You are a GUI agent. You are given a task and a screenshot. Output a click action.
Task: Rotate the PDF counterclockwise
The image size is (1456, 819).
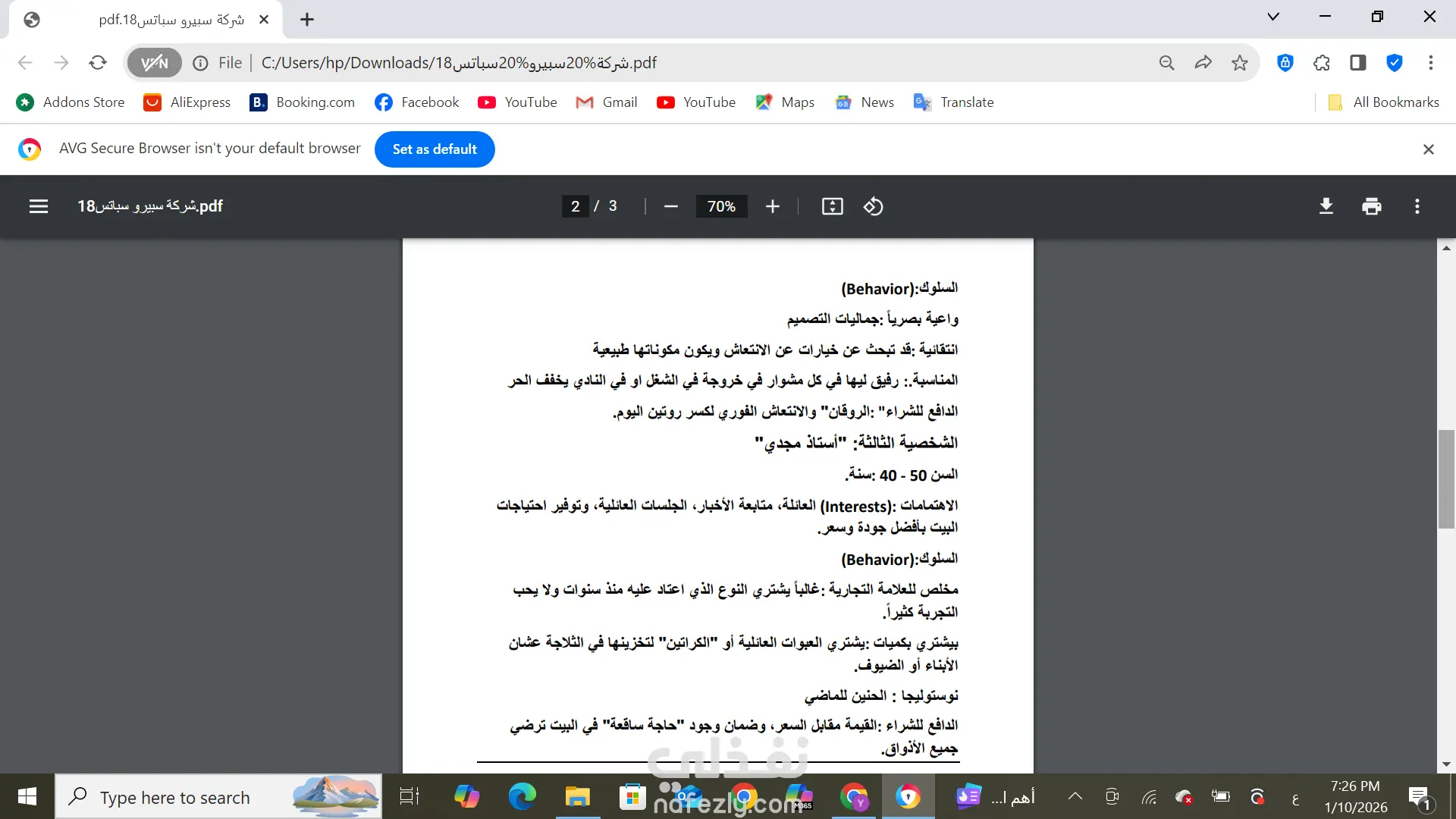pyautogui.click(x=873, y=206)
